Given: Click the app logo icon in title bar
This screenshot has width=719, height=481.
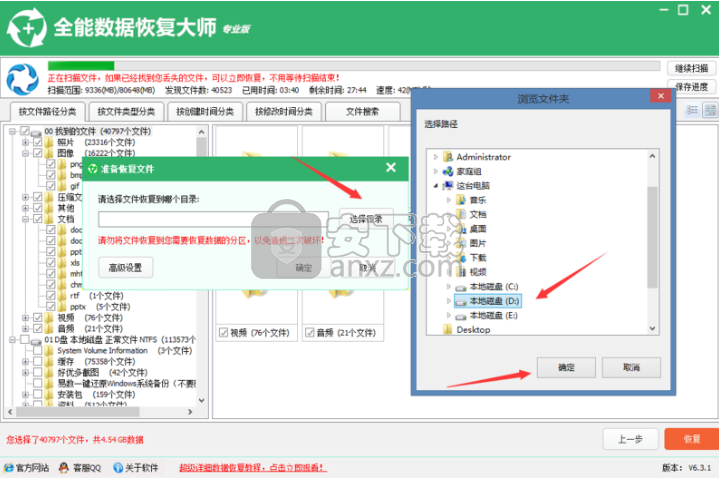Looking at the screenshot, I should (27, 27).
